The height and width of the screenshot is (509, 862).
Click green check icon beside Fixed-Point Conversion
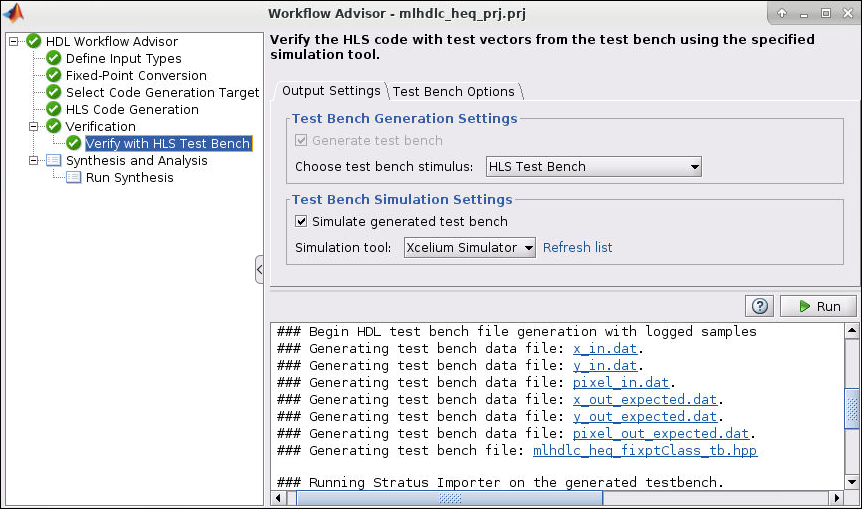tap(54, 76)
